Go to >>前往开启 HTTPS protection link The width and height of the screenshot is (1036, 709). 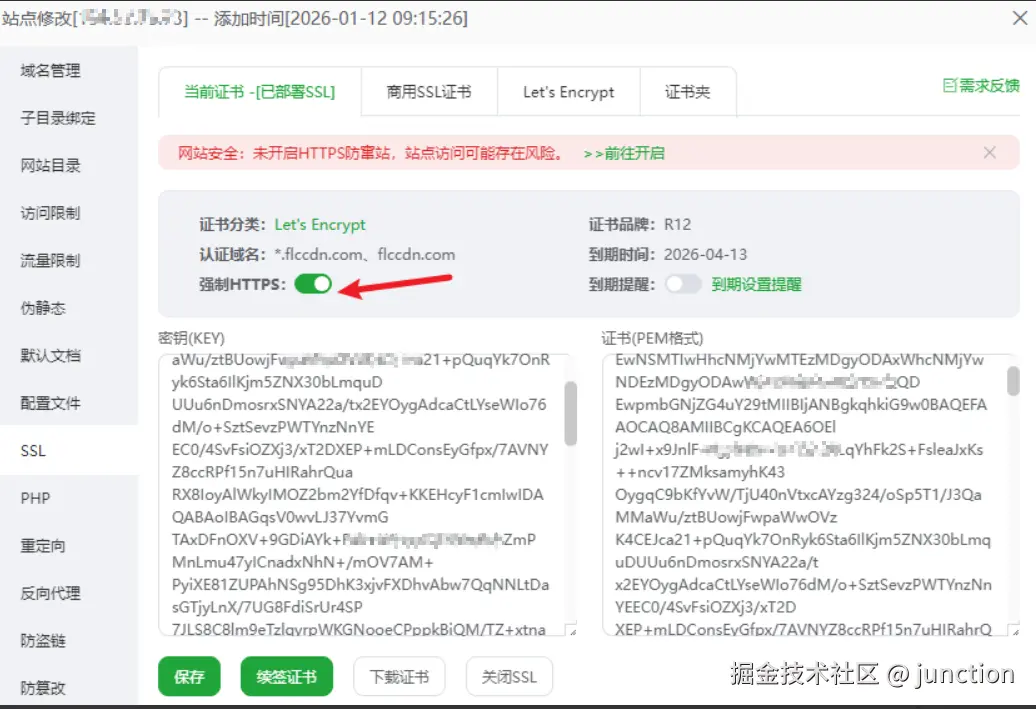pyautogui.click(x=624, y=153)
